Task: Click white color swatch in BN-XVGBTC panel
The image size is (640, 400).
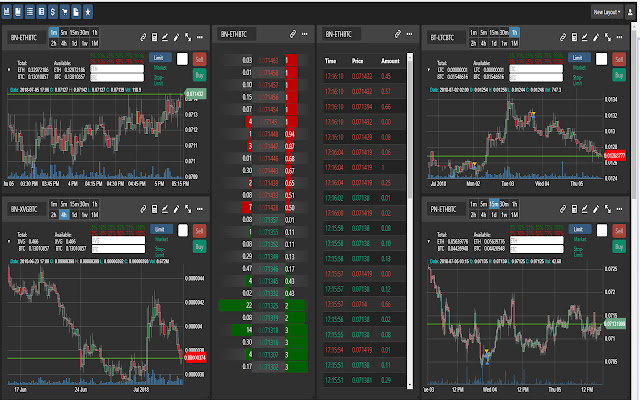Action: click(x=182, y=231)
